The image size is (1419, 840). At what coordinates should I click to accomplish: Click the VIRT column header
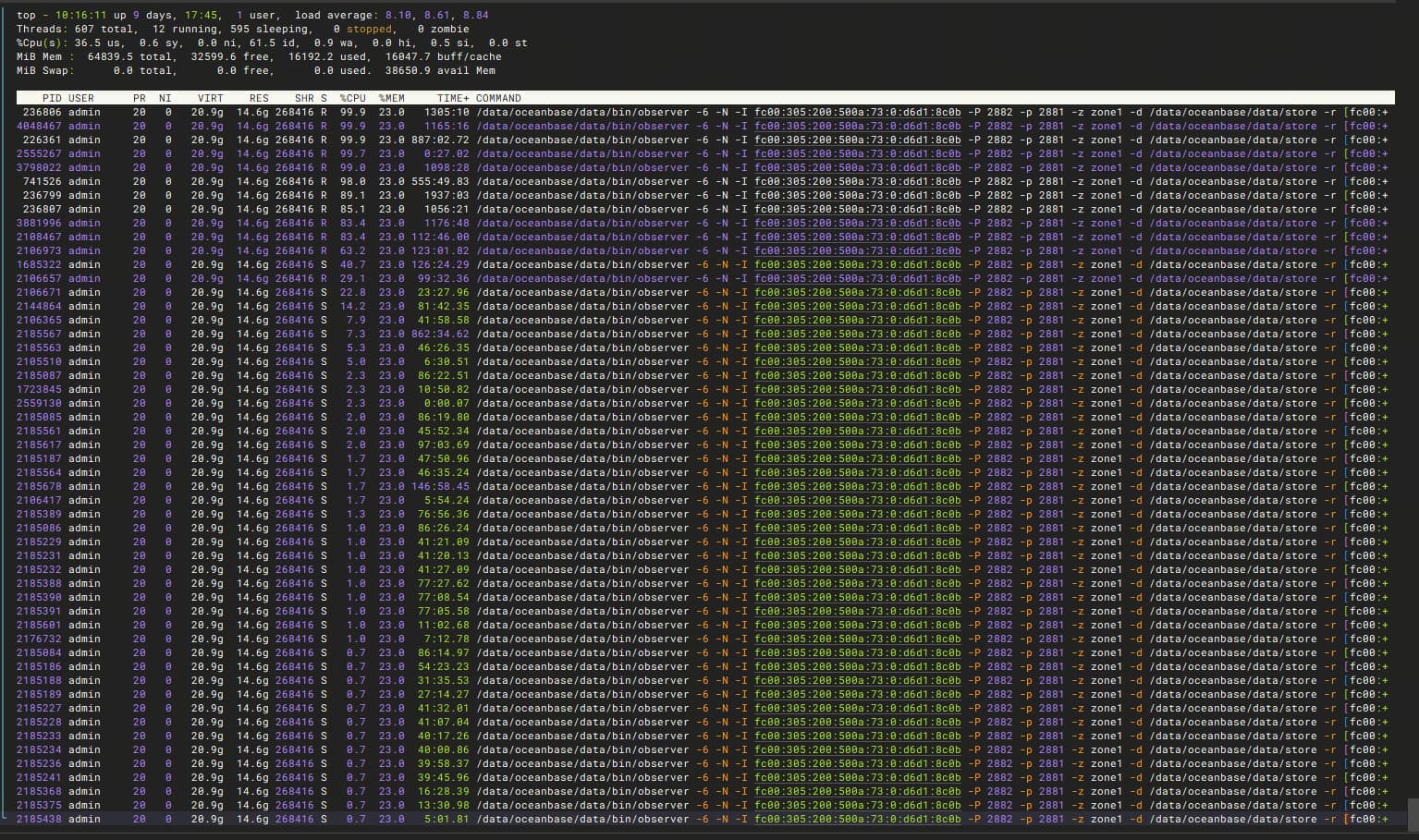[210, 98]
